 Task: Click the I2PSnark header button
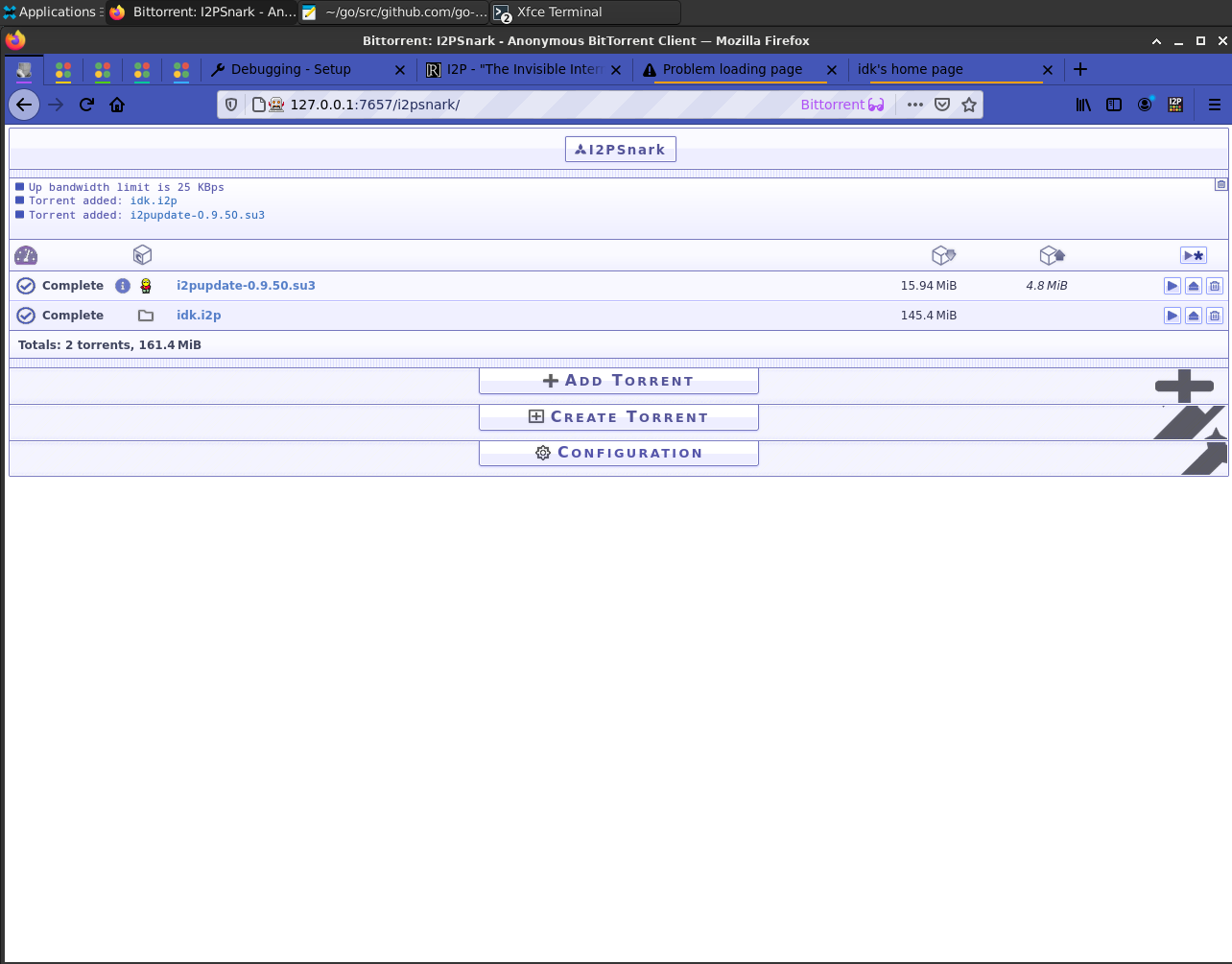[x=621, y=150]
